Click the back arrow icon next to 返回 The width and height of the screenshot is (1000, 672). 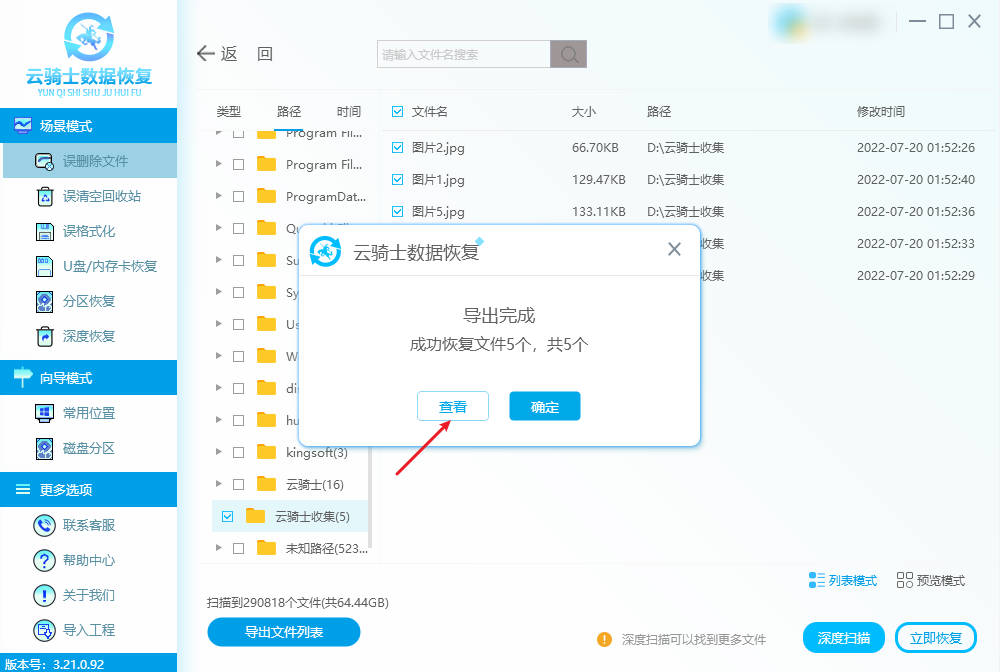[205, 54]
